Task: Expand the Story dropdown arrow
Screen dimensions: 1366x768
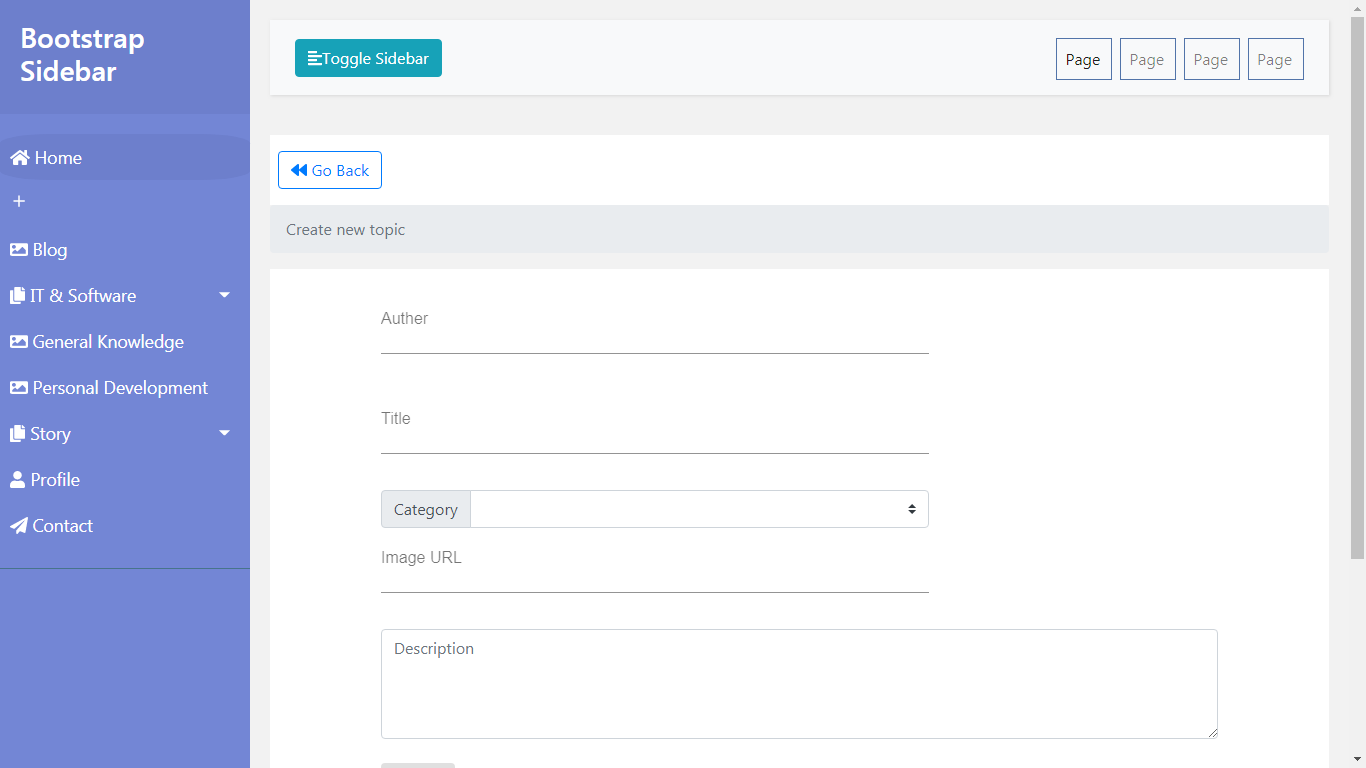Action: pyautogui.click(x=224, y=433)
